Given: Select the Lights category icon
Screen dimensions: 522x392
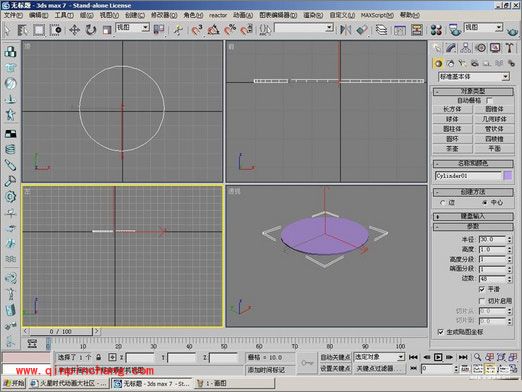Looking at the screenshot, I should coord(462,63).
